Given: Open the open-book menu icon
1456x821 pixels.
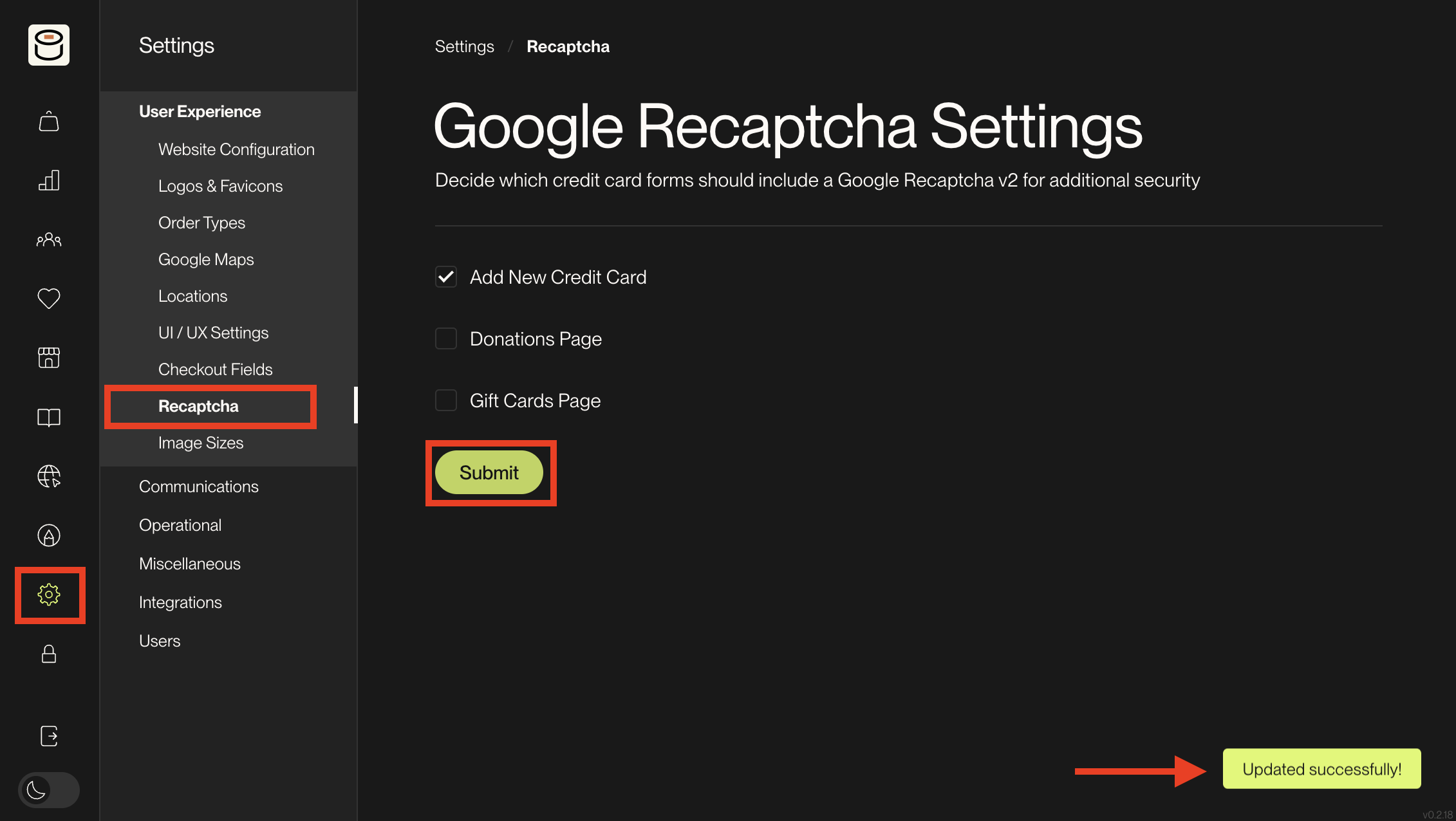Looking at the screenshot, I should pos(49,417).
